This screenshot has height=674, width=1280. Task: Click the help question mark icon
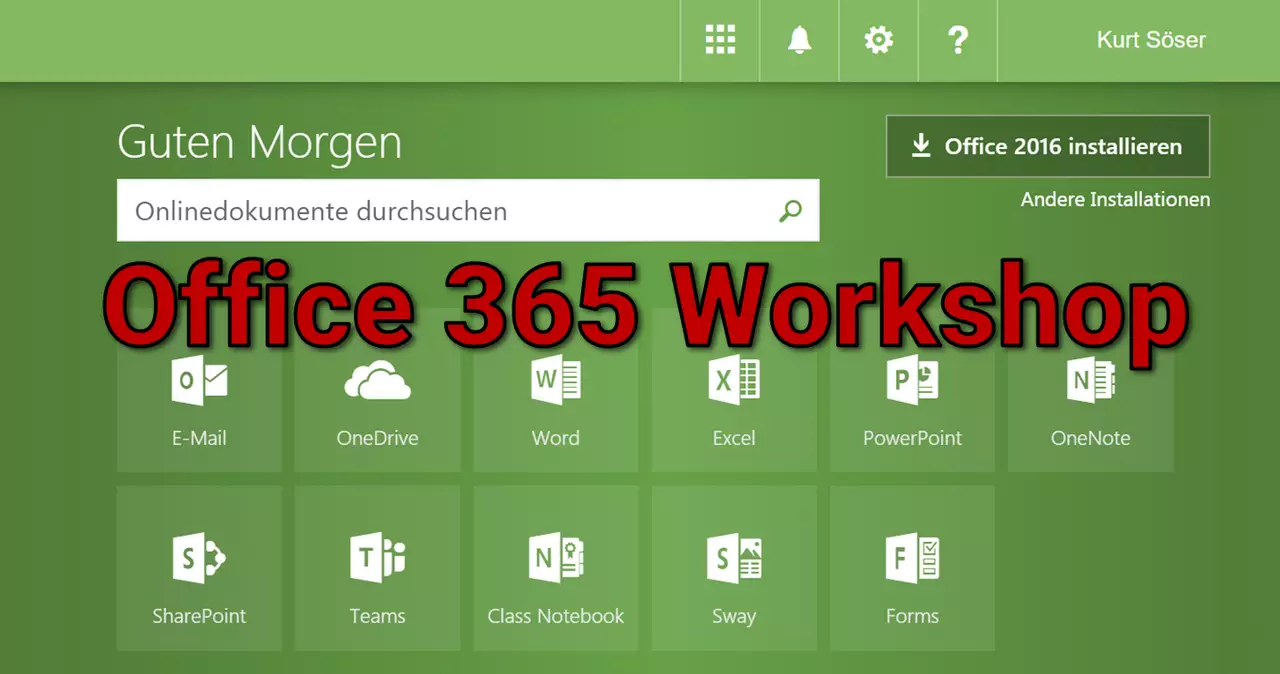point(957,40)
